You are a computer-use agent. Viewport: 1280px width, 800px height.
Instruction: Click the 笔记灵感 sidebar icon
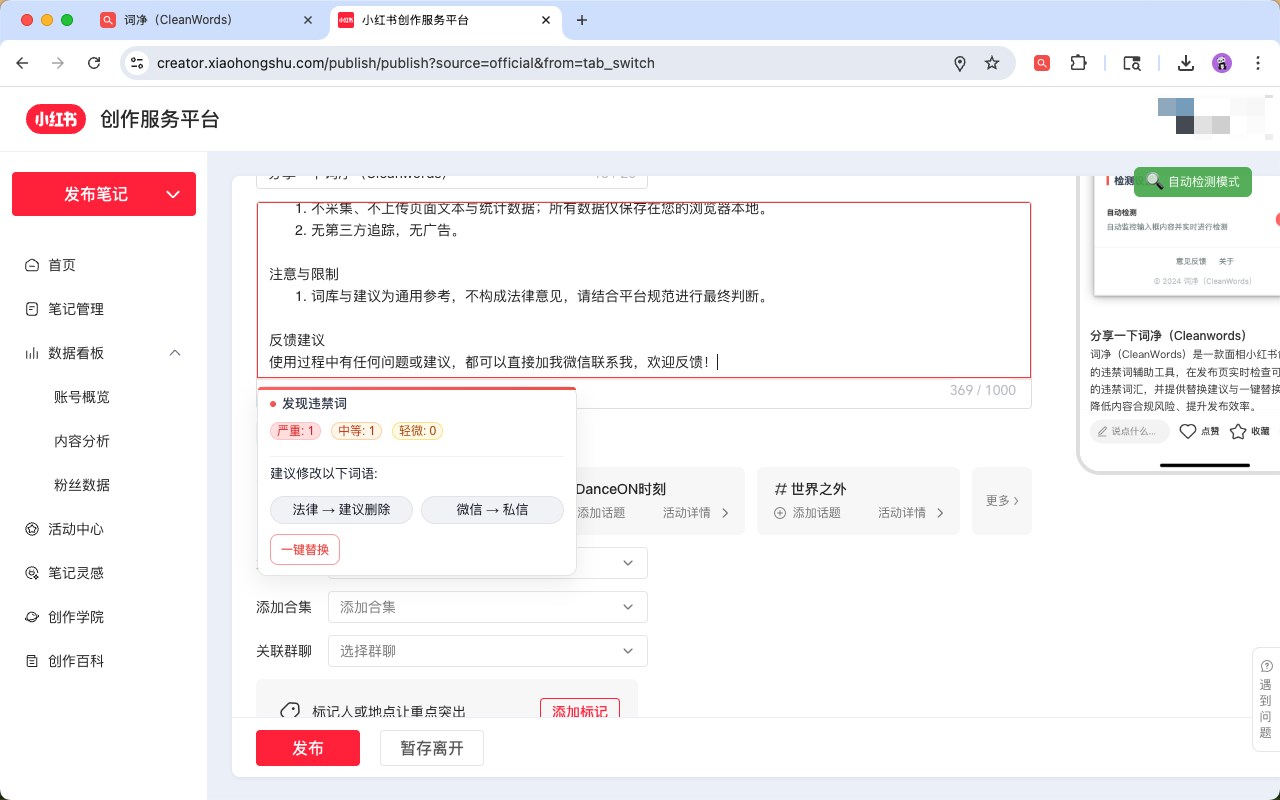(32, 573)
